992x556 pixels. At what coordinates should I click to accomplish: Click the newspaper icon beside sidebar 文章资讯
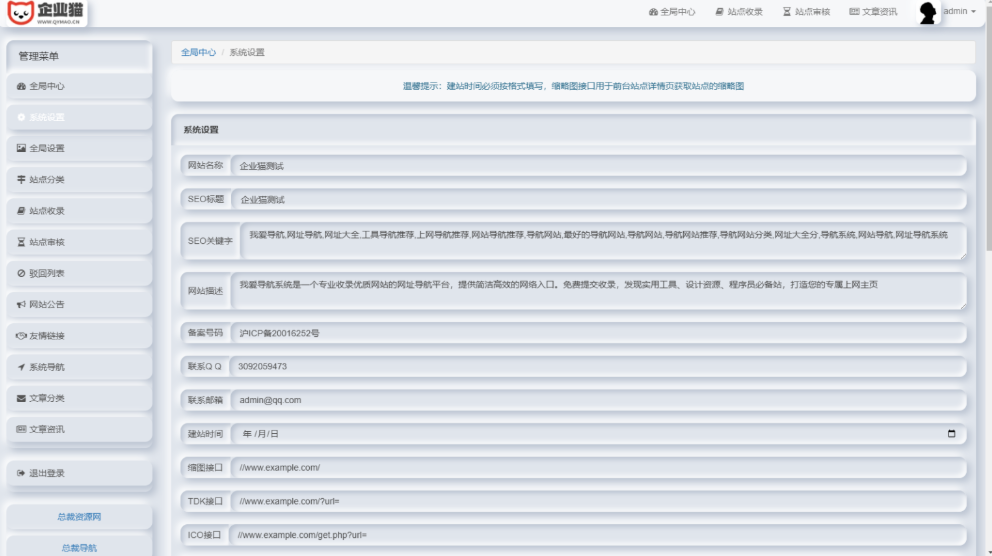[x=21, y=429]
